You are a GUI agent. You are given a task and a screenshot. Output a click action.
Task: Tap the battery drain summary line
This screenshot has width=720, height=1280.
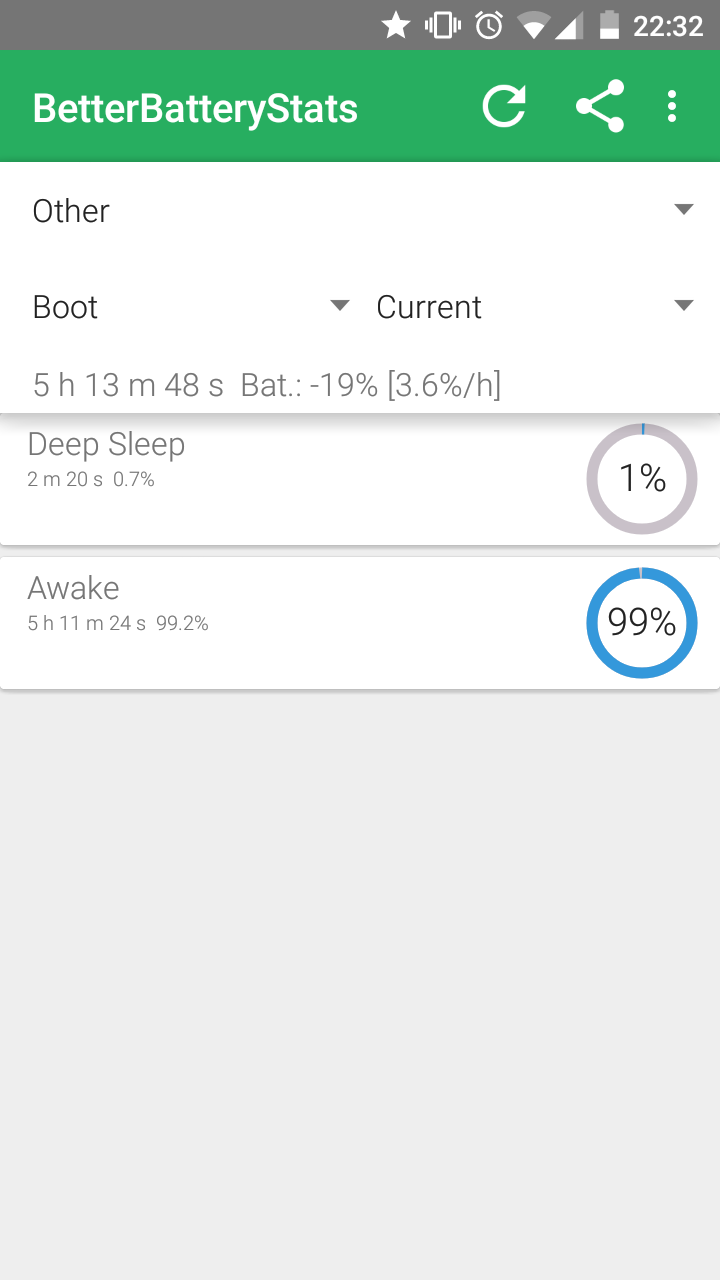(x=267, y=384)
